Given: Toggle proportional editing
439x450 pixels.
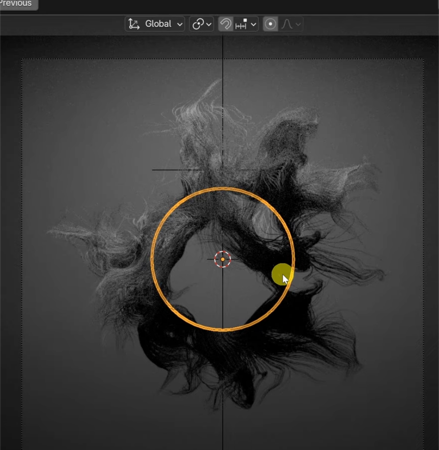Looking at the screenshot, I should [x=270, y=24].
